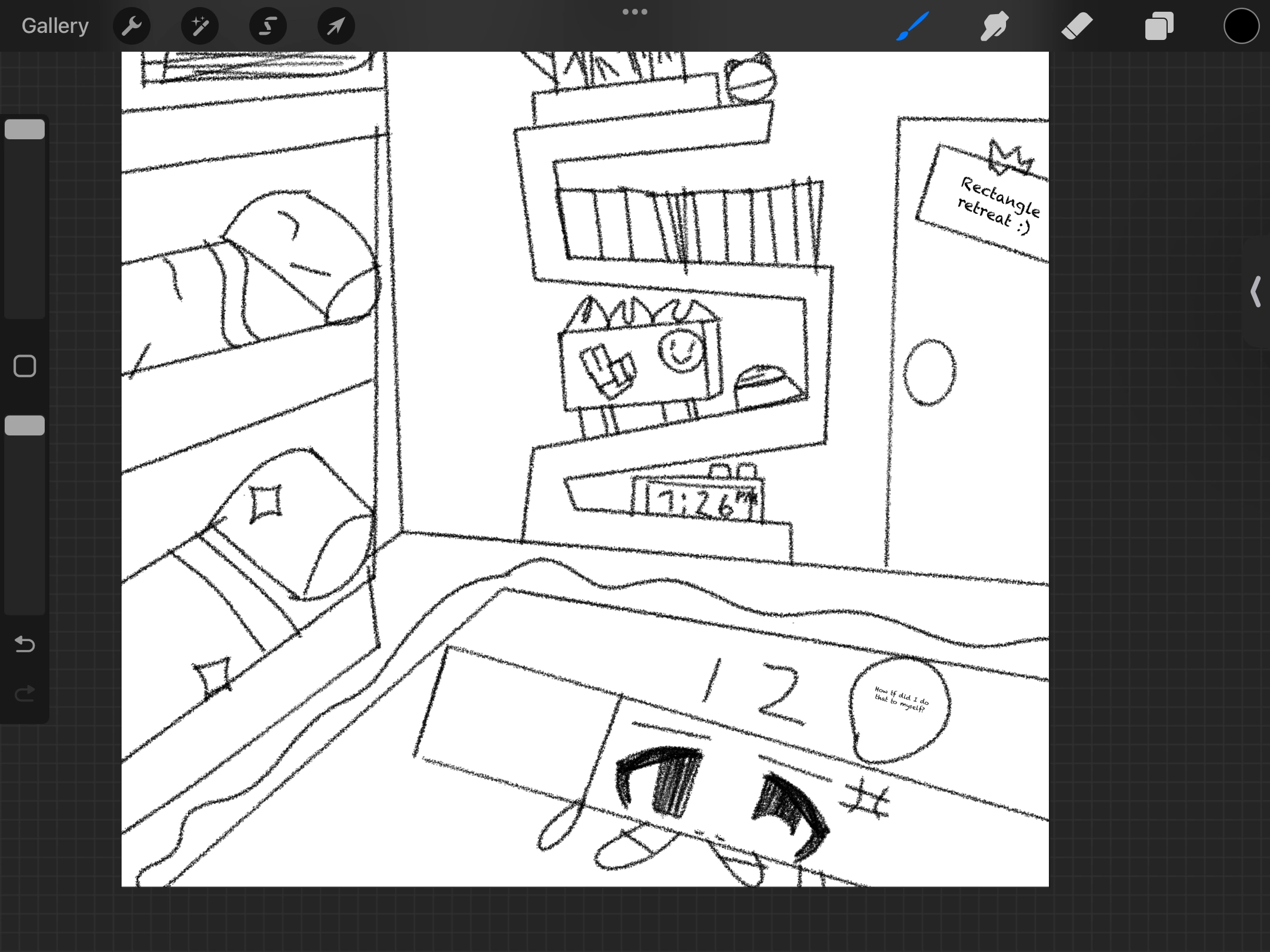Tap the three-dot multitasking menu
The width and height of the screenshot is (1270, 952).
635,12
